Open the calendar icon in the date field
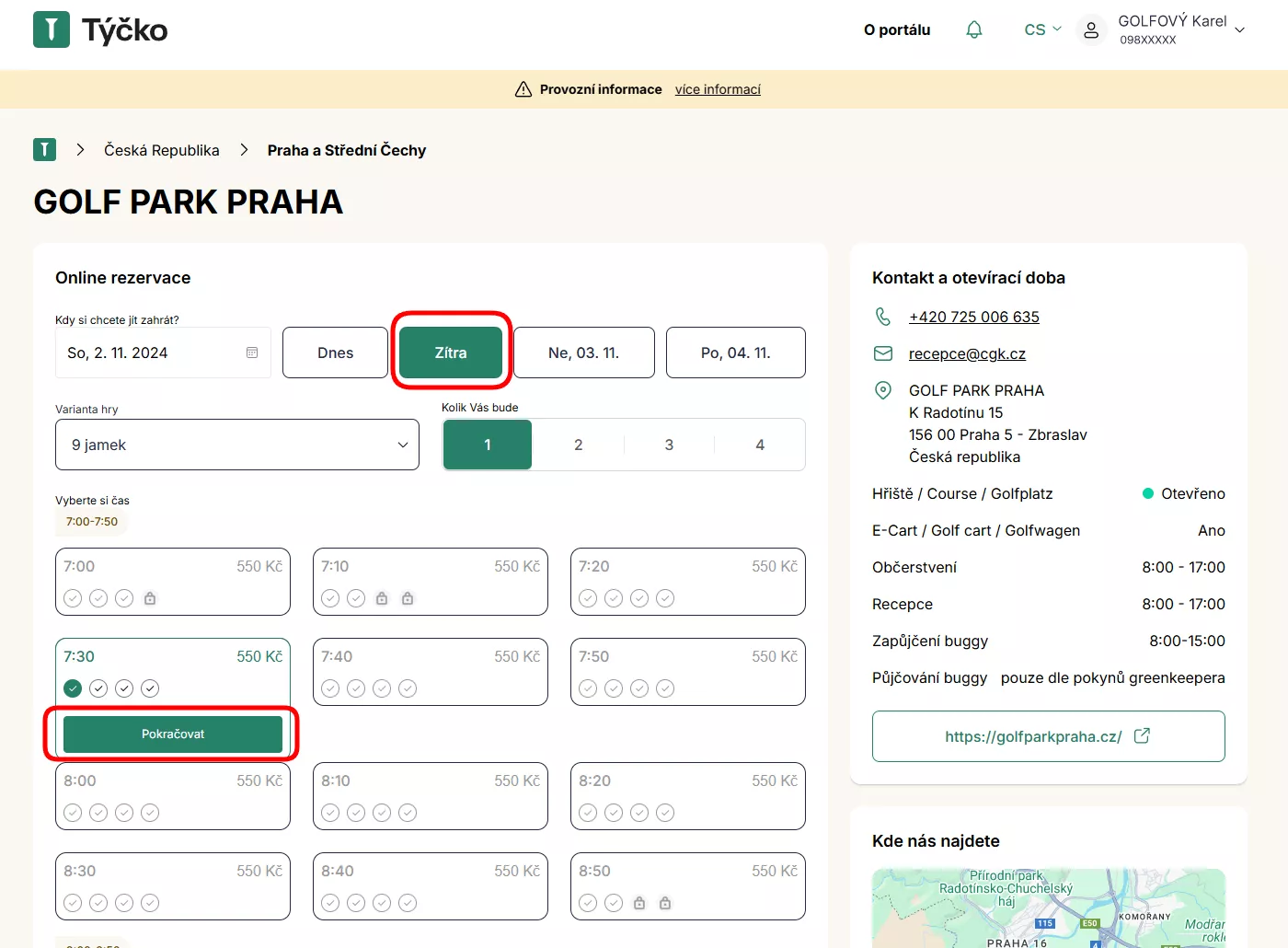The height and width of the screenshot is (948, 1288). 252,353
